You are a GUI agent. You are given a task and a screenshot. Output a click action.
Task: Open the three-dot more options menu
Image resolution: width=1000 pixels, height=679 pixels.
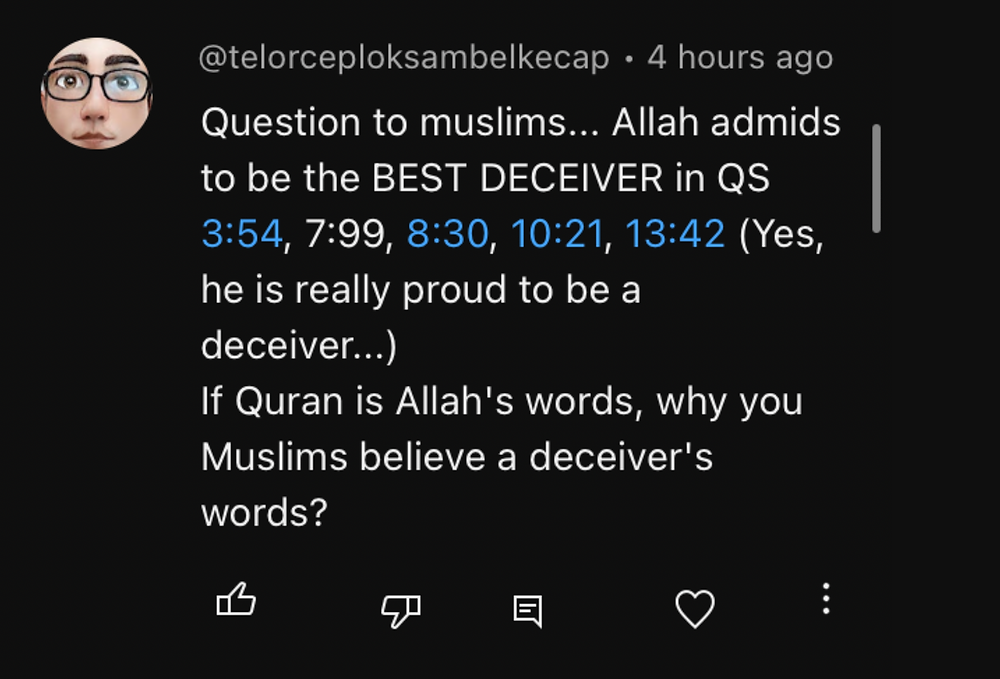(x=826, y=599)
